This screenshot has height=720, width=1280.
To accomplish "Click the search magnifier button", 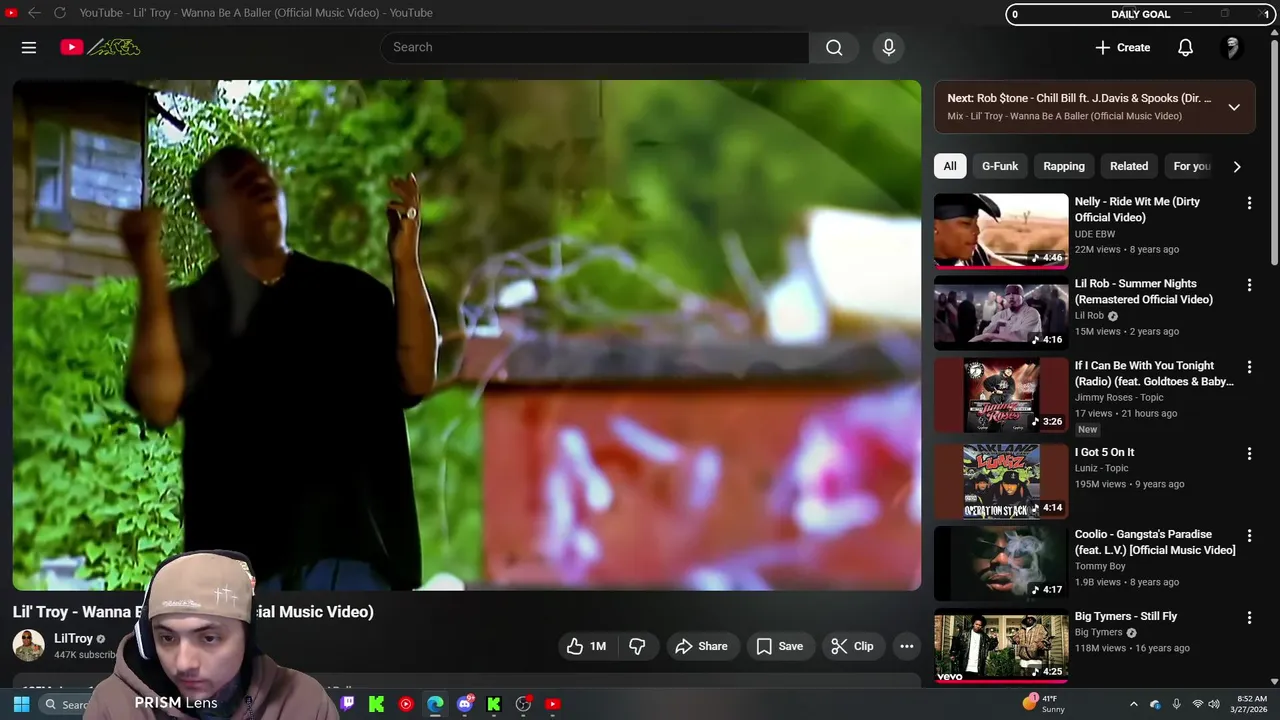I will [834, 47].
